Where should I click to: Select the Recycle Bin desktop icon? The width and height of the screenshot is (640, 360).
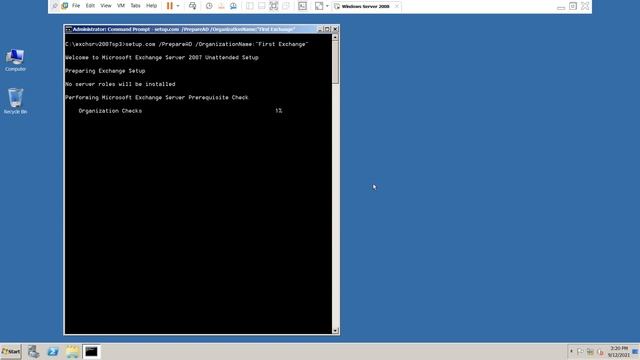(x=15, y=101)
